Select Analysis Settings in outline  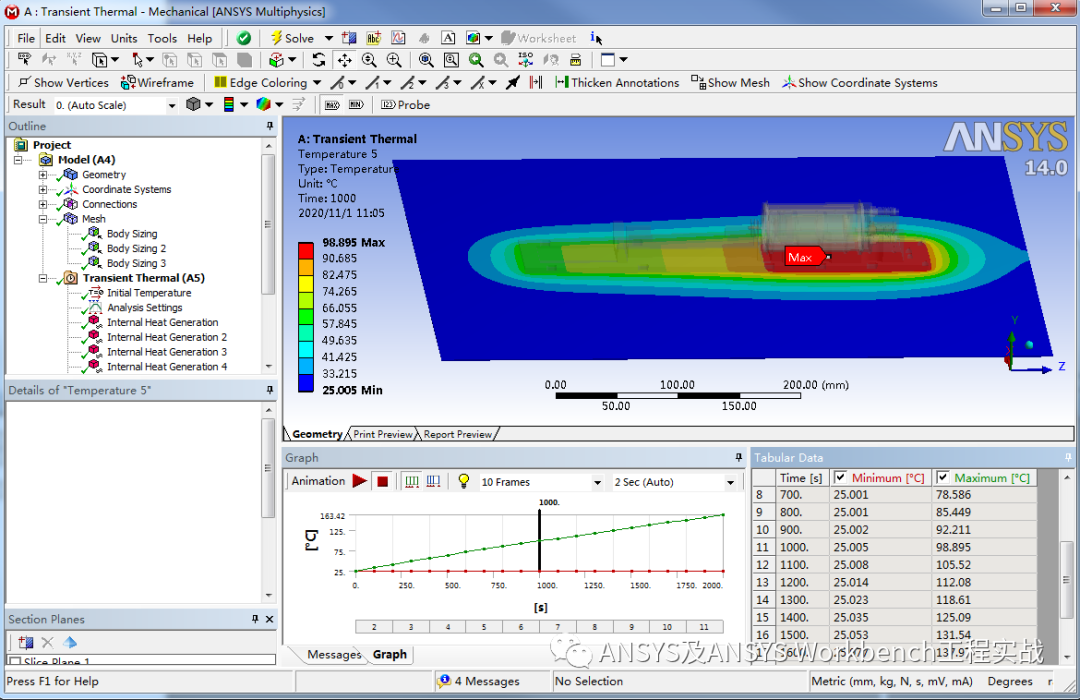145,308
